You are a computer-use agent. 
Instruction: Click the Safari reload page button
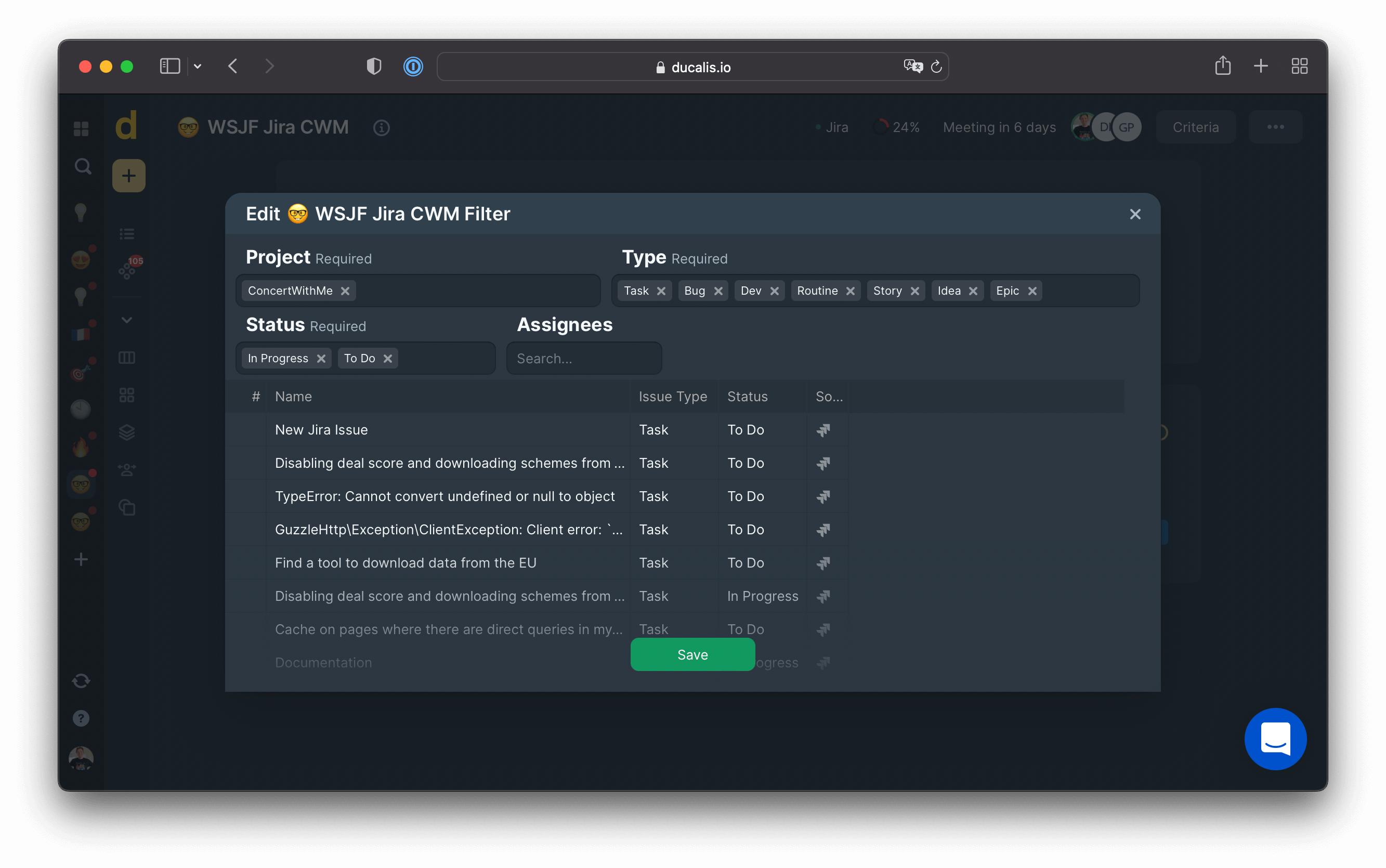pyautogui.click(x=936, y=67)
